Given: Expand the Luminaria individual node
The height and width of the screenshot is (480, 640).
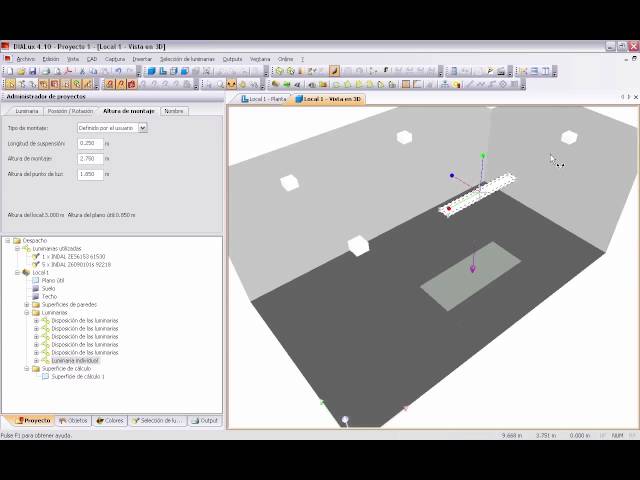Looking at the screenshot, I should click(x=36, y=361).
